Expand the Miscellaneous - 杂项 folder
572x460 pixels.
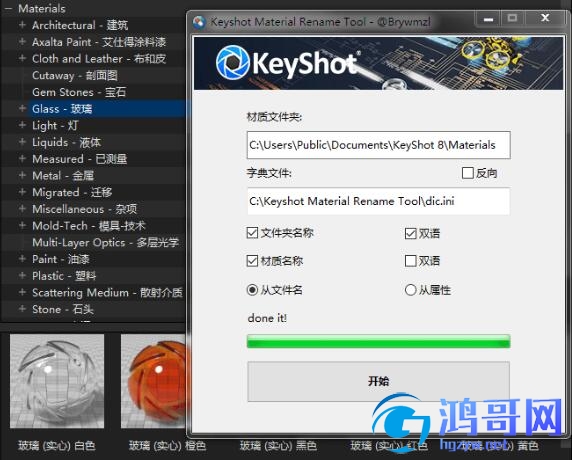pyautogui.click(x=22, y=209)
